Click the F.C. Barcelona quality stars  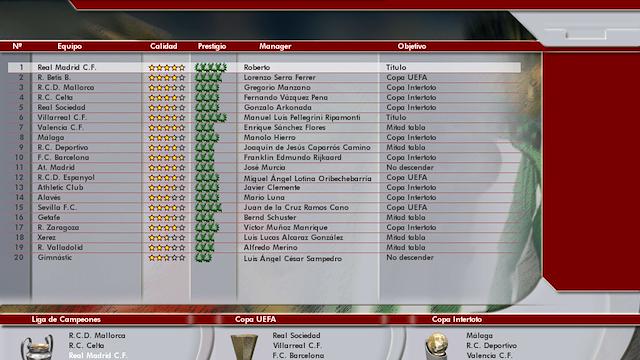(167, 158)
